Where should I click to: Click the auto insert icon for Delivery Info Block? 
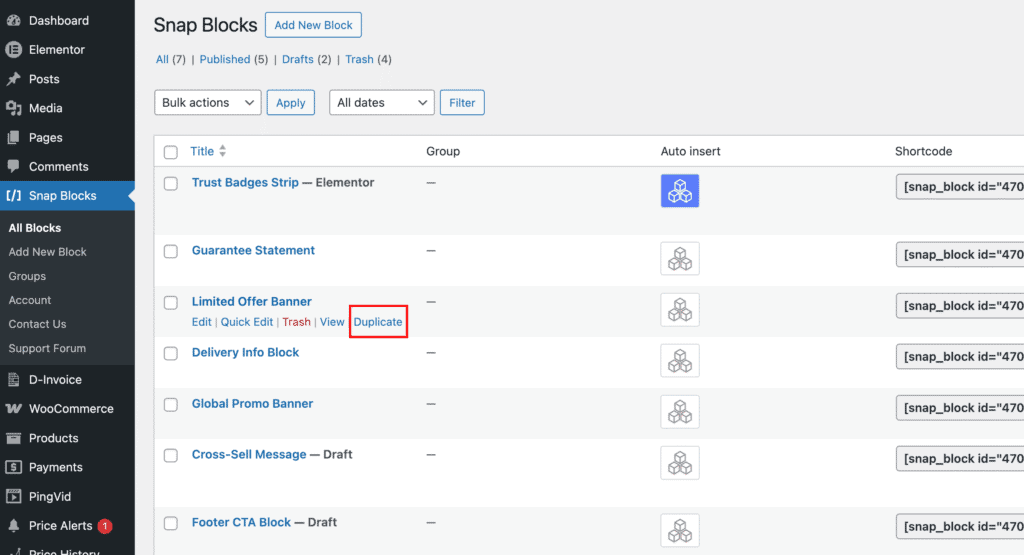click(x=680, y=361)
